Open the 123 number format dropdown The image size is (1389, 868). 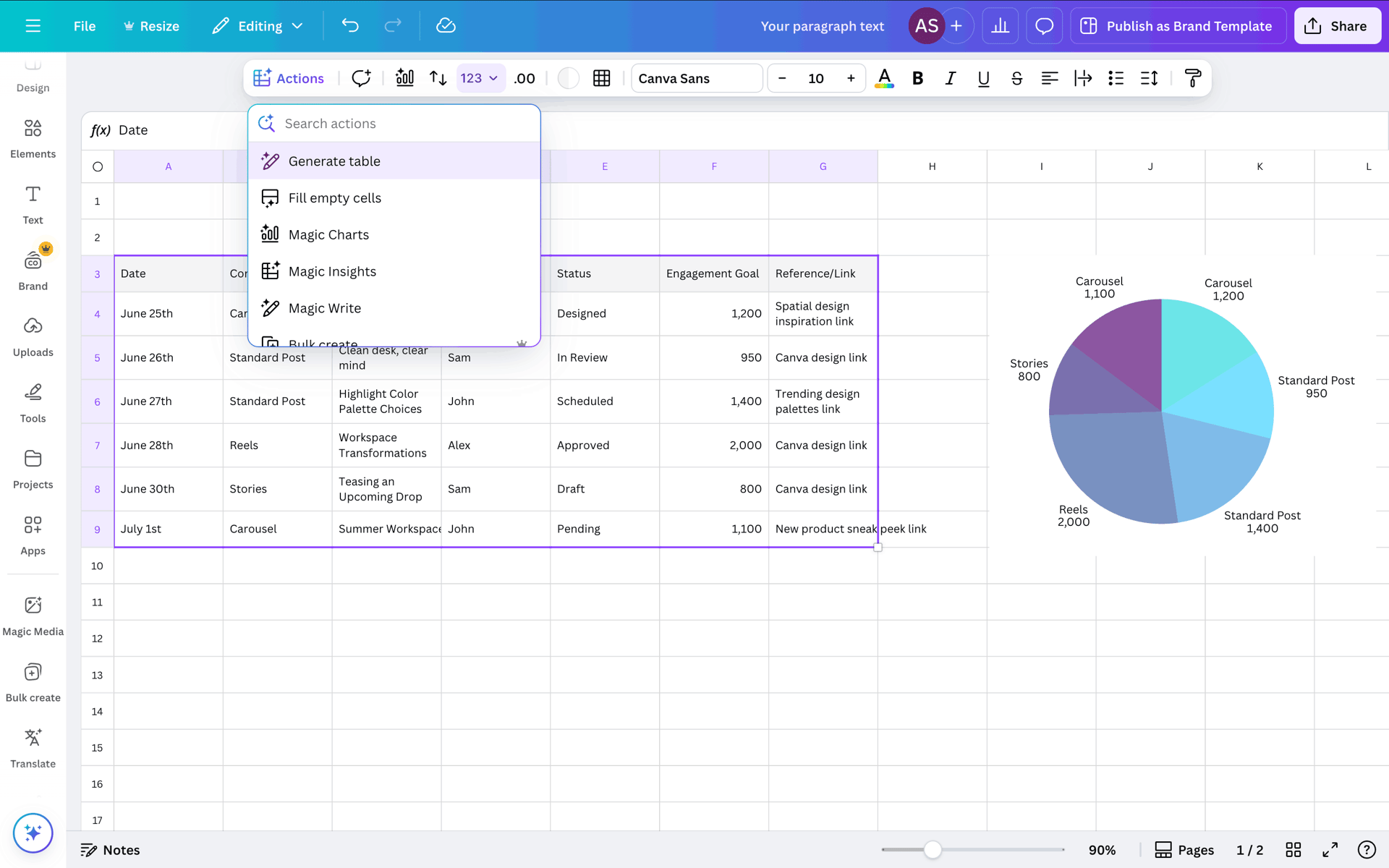tap(480, 78)
